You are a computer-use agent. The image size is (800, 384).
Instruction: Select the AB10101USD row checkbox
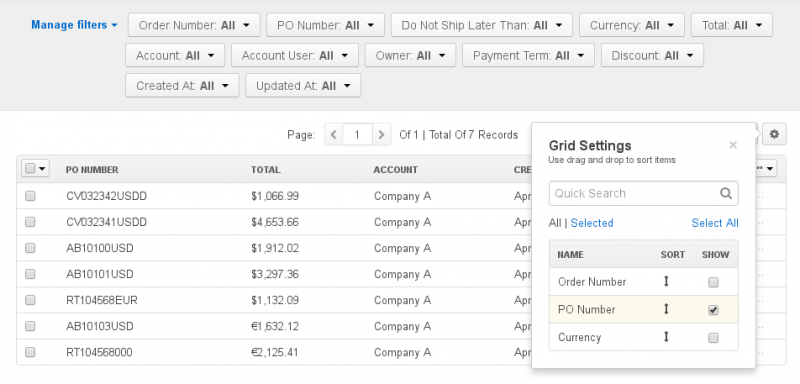tap(30, 274)
